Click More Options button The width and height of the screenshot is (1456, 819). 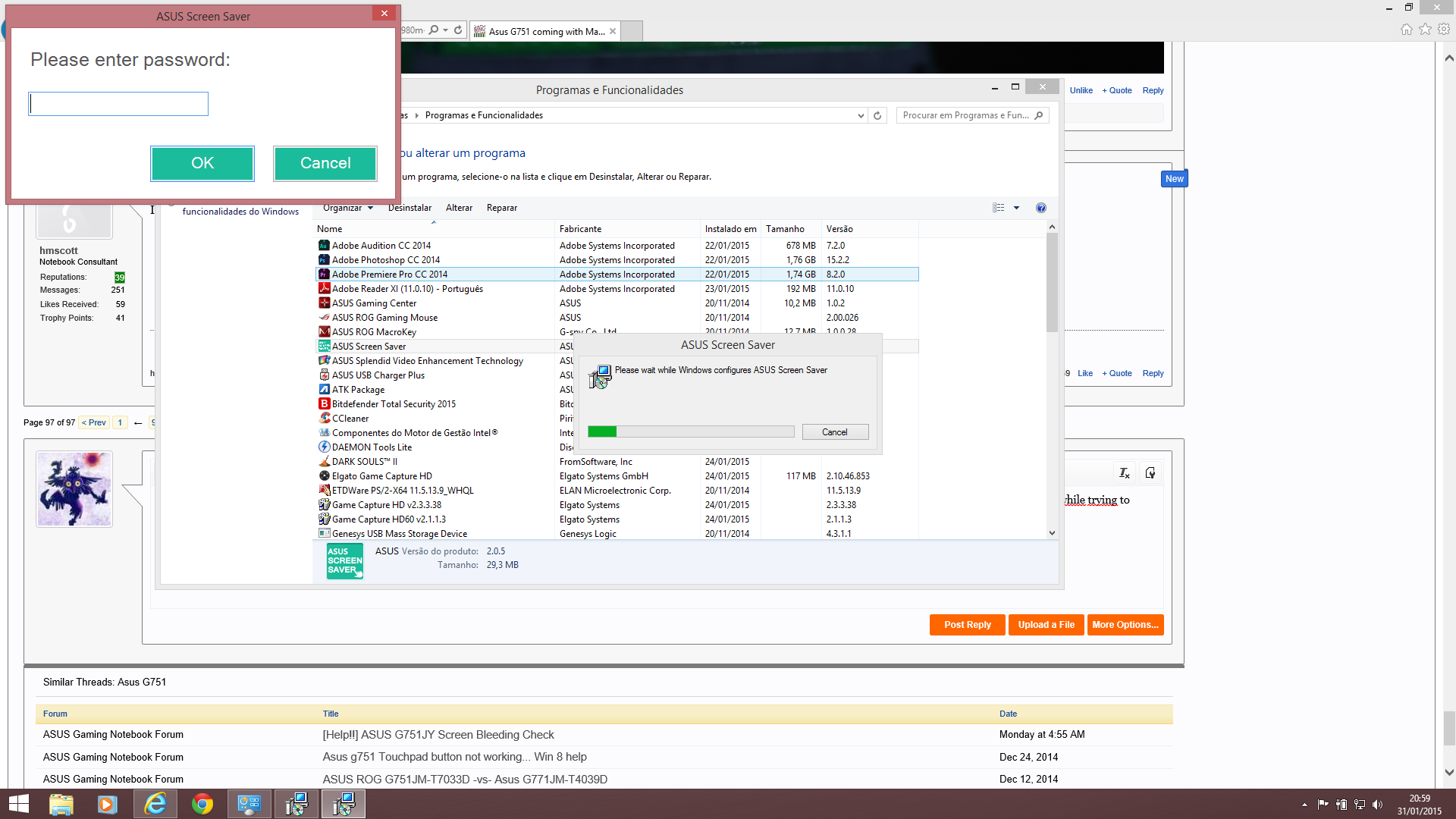pos(1125,625)
